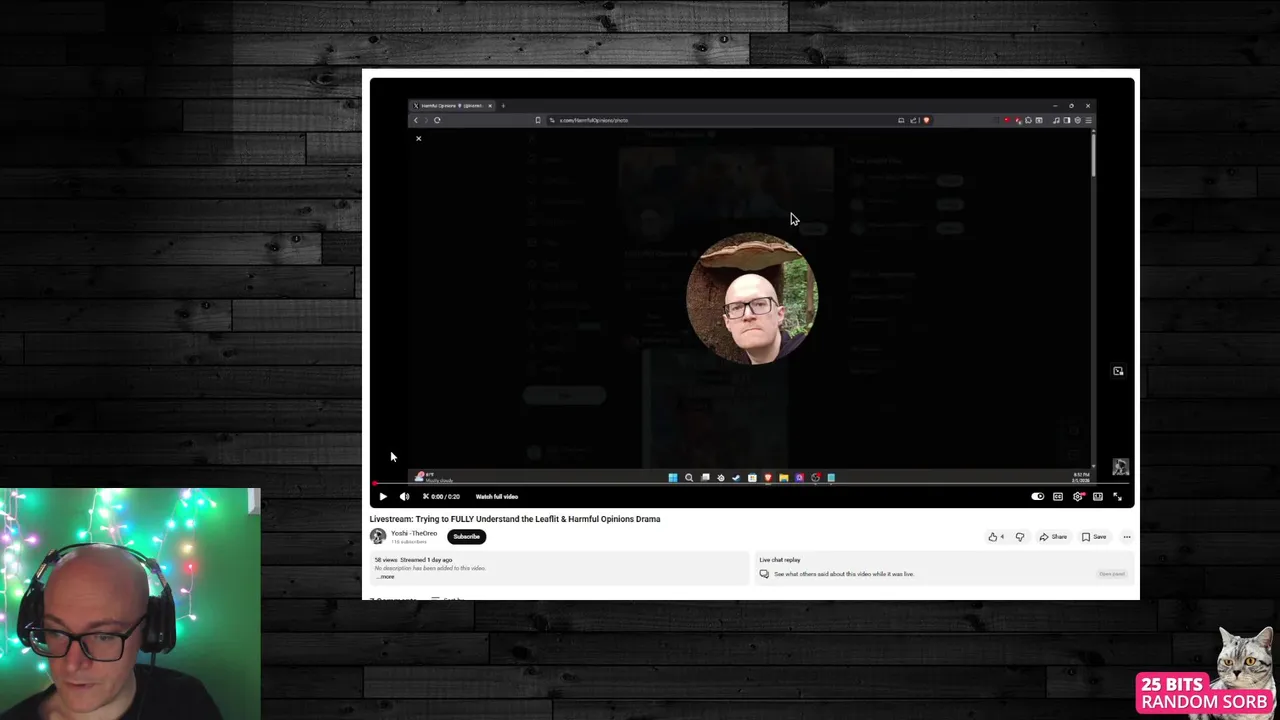Click the Steam icon in the recorded taskbar
This screenshot has width=1280, height=720.
pos(736,477)
